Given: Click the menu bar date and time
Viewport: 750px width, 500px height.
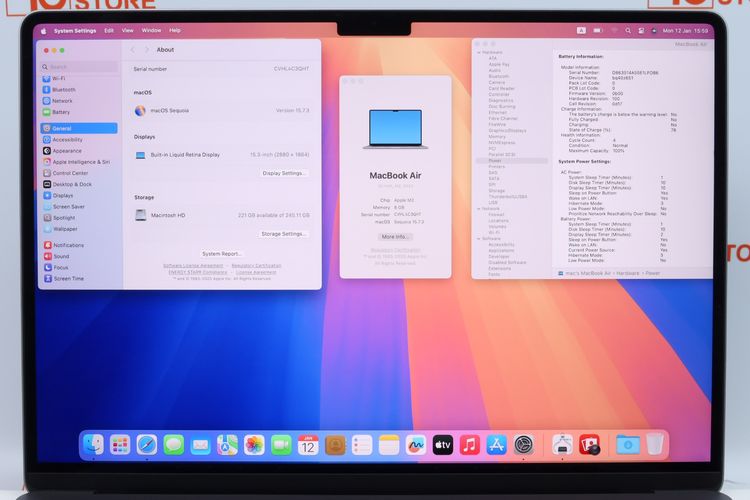Looking at the screenshot, I should [x=685, y=31].
